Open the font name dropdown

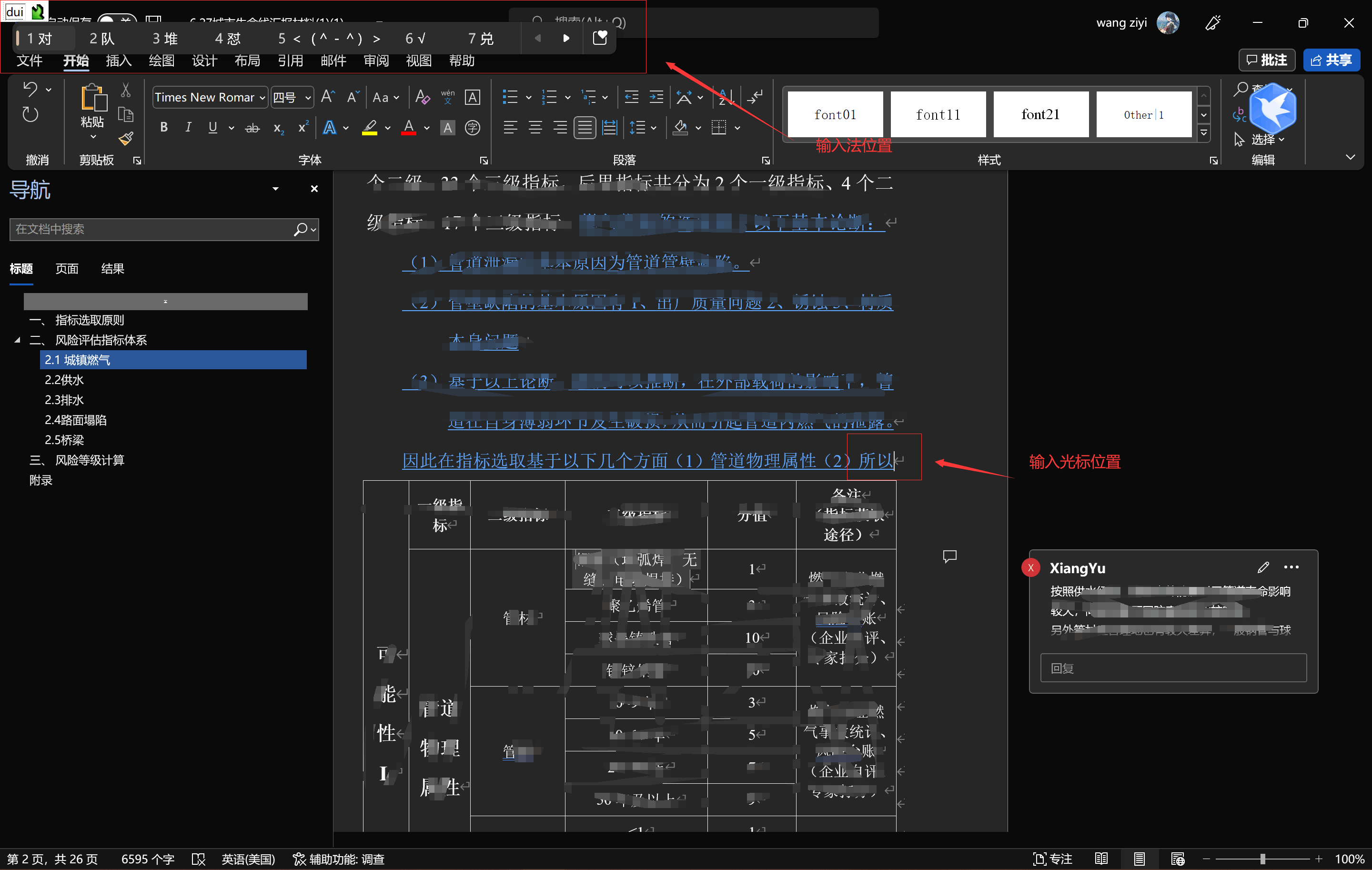pyautogui.click(x=262, y=98)
